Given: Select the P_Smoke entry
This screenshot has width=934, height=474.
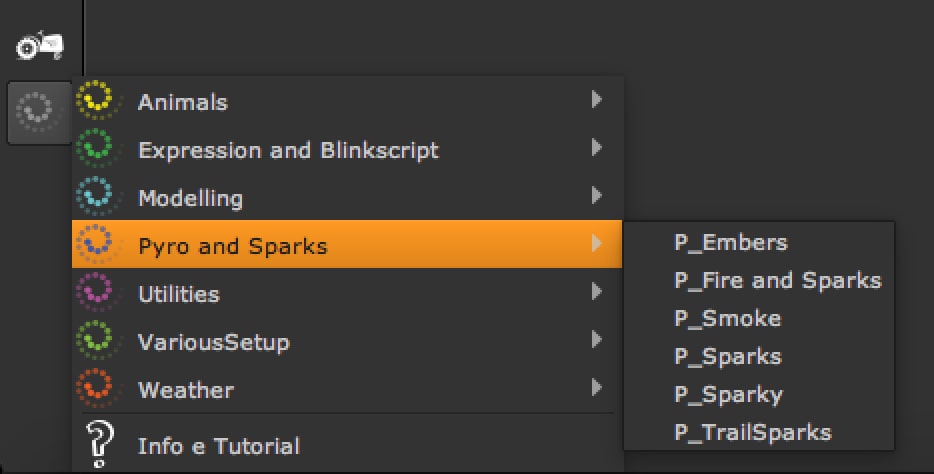Looking at the screenshot, I should tap(727, 319).
